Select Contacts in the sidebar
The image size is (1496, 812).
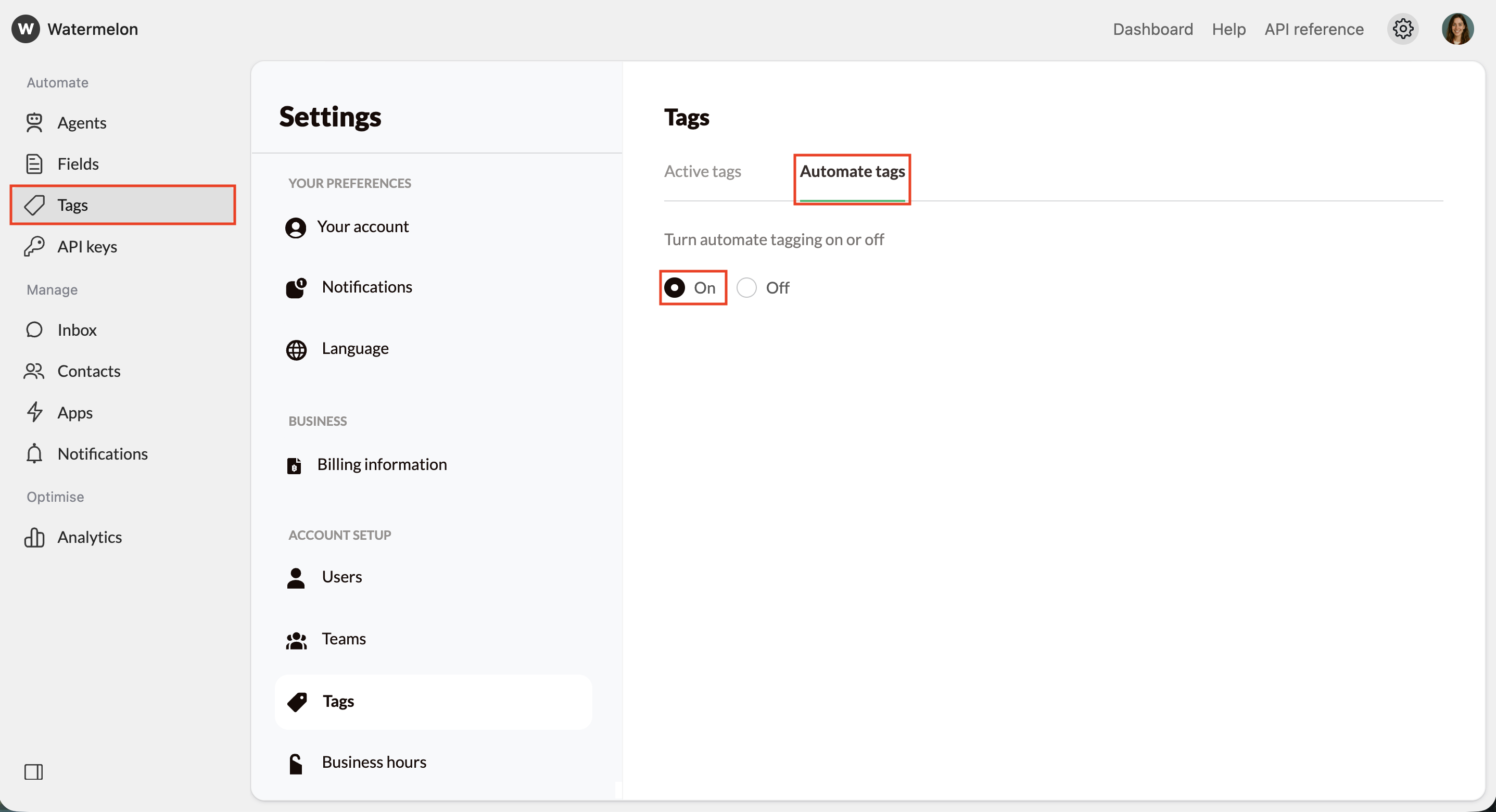[88, 371]
